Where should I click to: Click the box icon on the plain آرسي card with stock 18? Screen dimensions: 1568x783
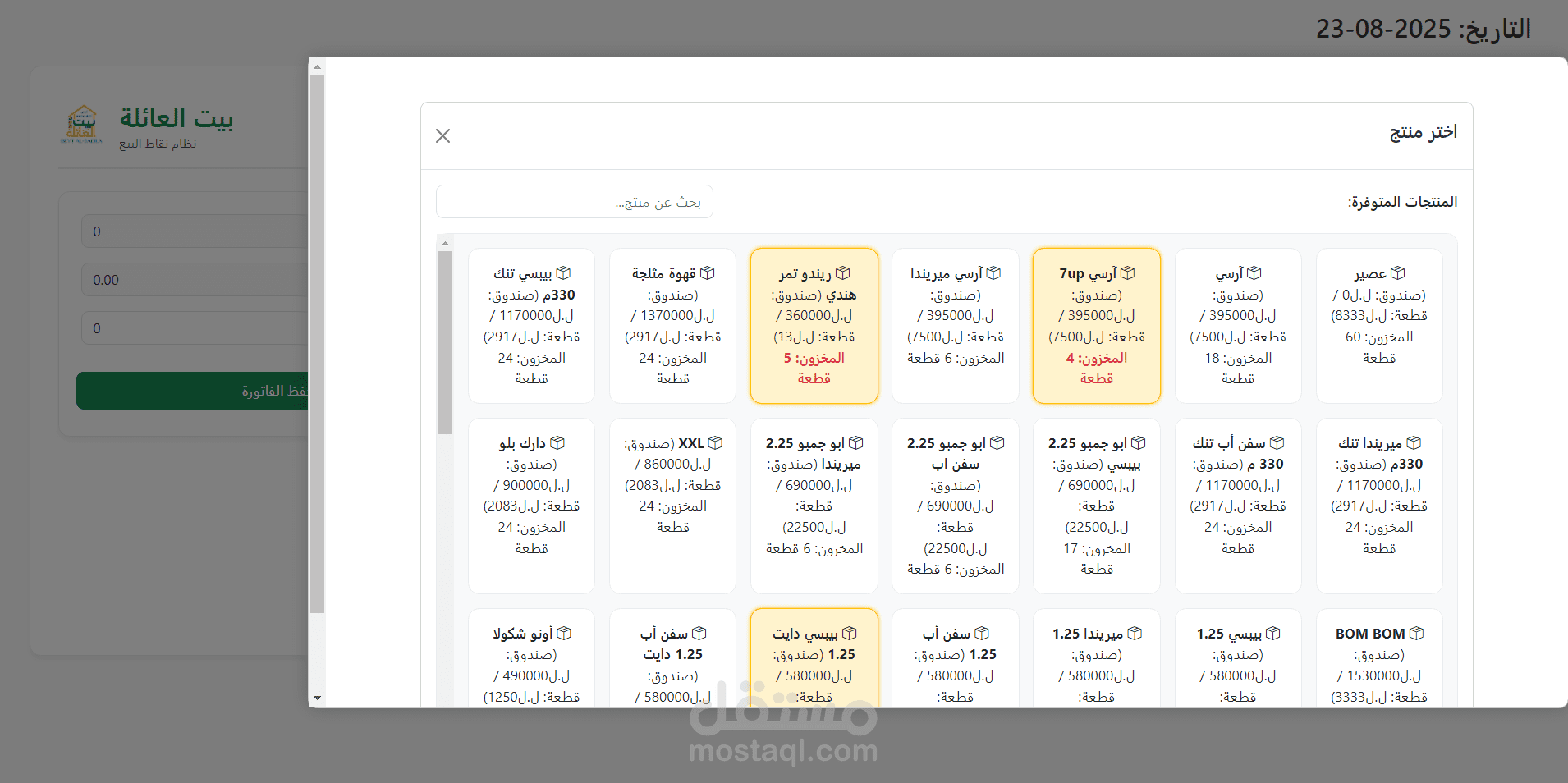(x=1254, y=273)
